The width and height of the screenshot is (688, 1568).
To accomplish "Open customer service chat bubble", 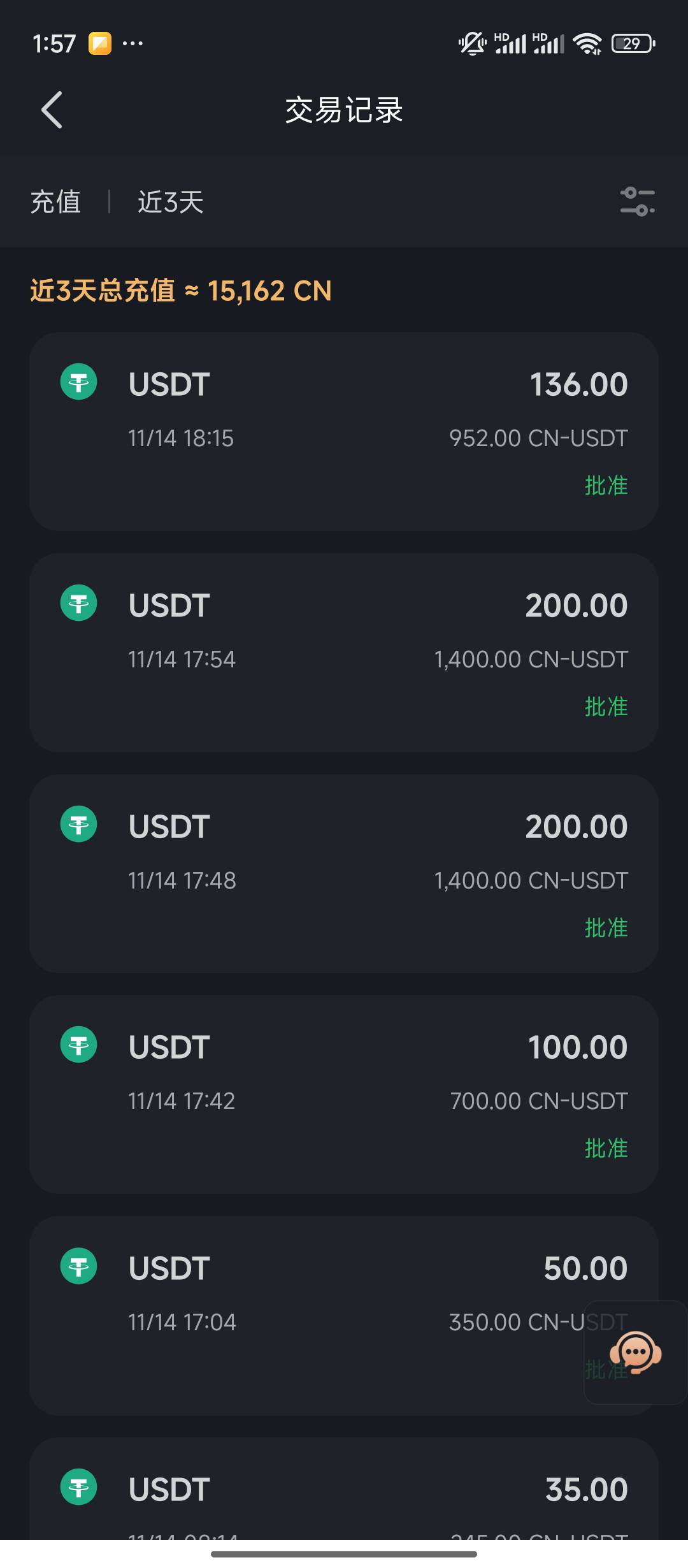I will pos(635,1352).
